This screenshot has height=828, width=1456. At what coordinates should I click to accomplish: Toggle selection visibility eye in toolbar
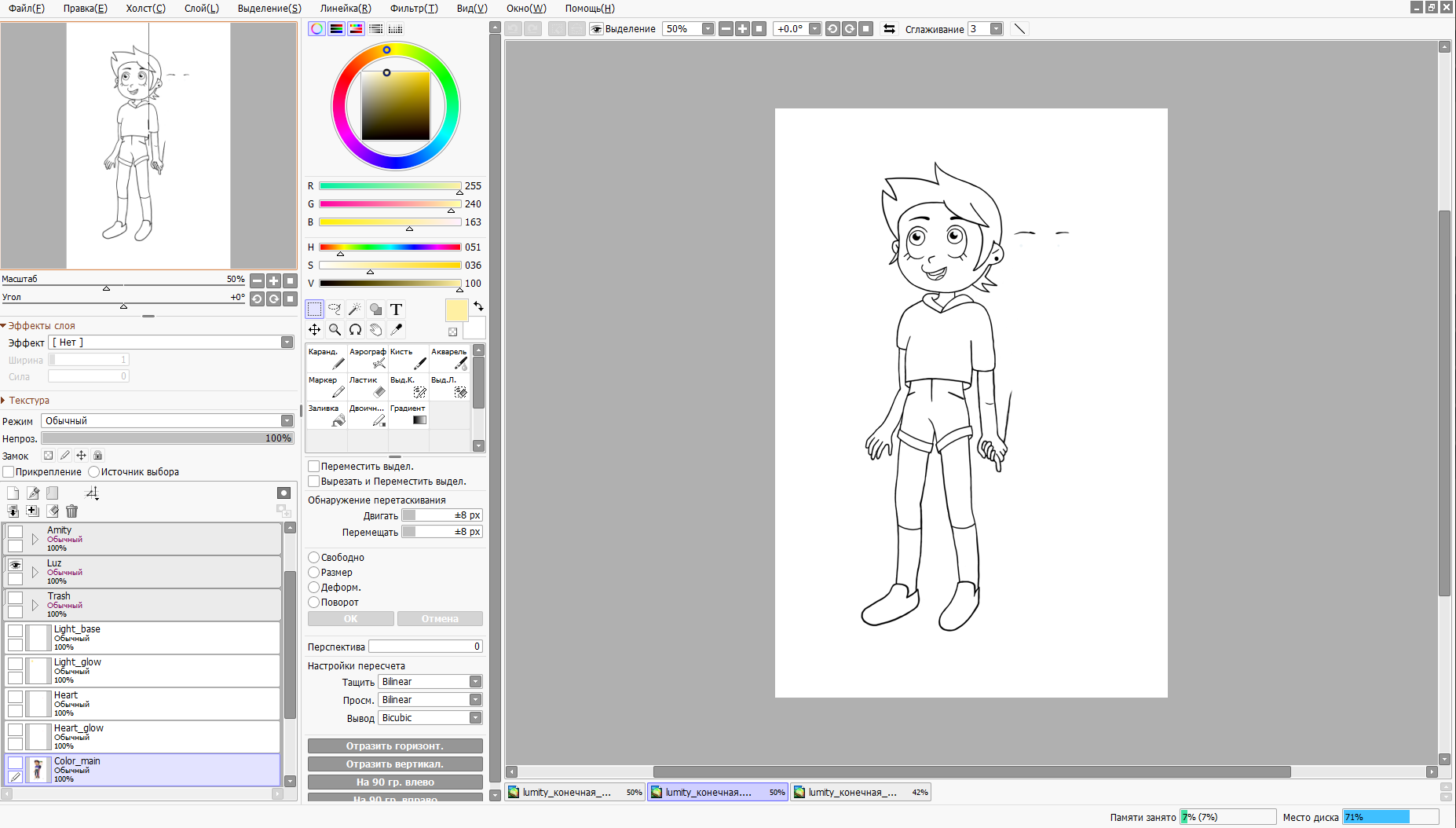[597, 29]
